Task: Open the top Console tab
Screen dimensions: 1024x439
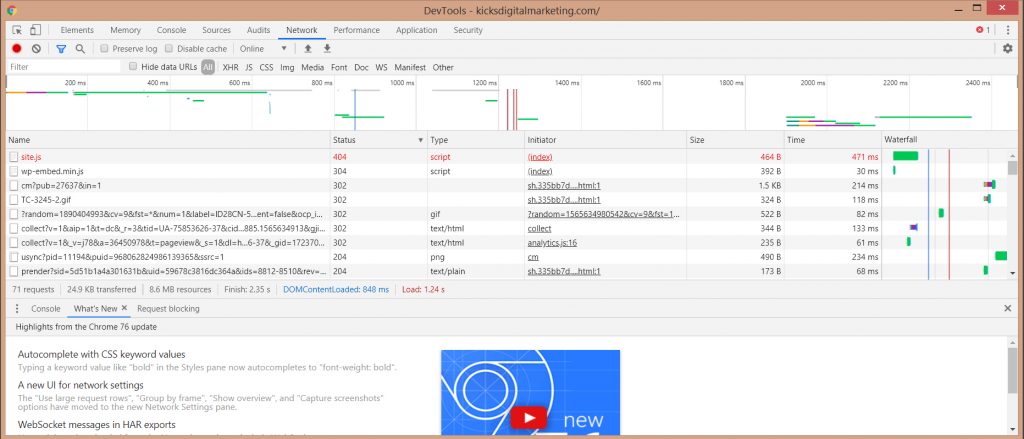Action: coord(172,30)
